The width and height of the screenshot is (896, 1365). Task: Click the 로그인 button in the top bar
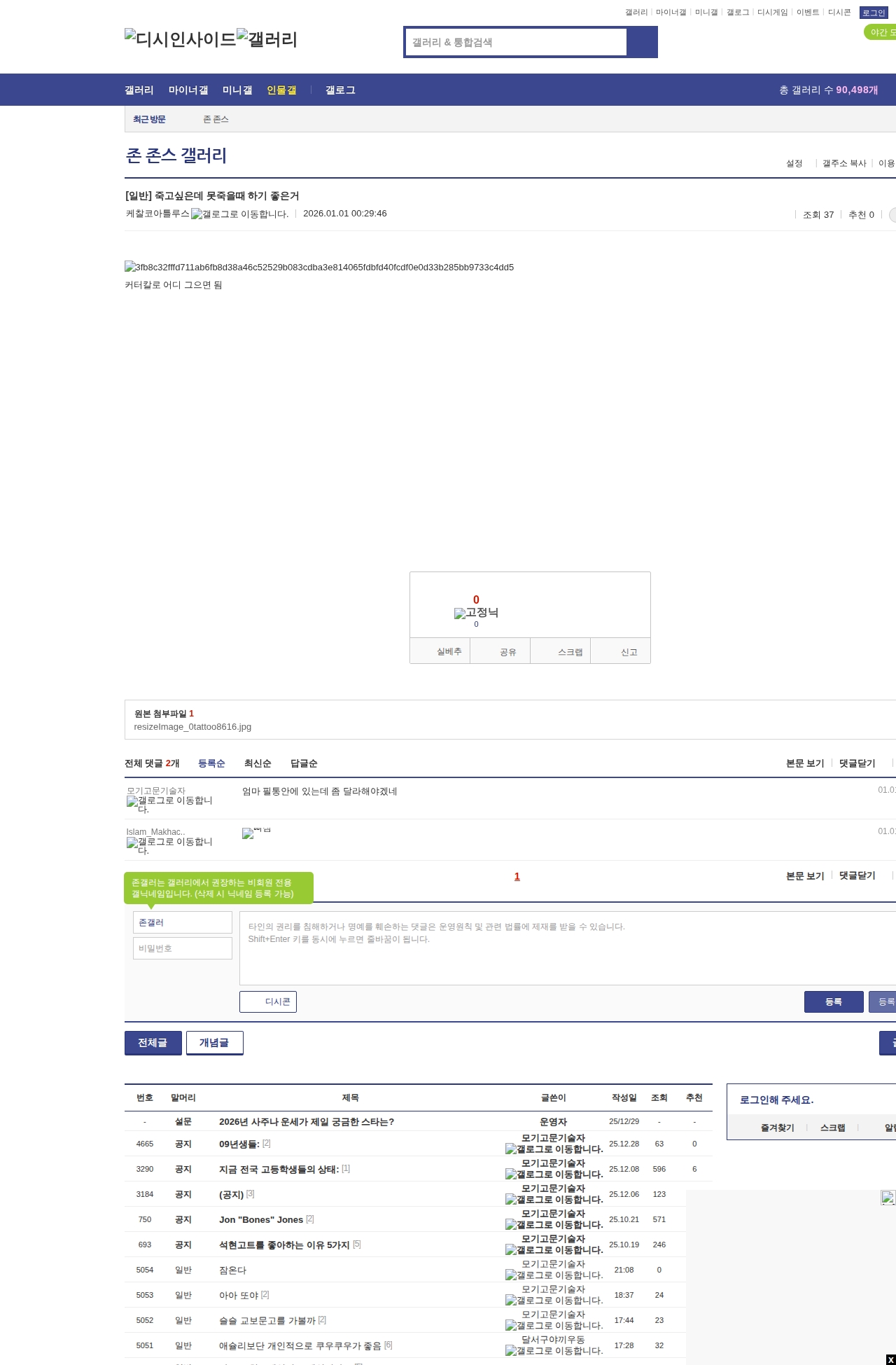[x=874, y=13]
